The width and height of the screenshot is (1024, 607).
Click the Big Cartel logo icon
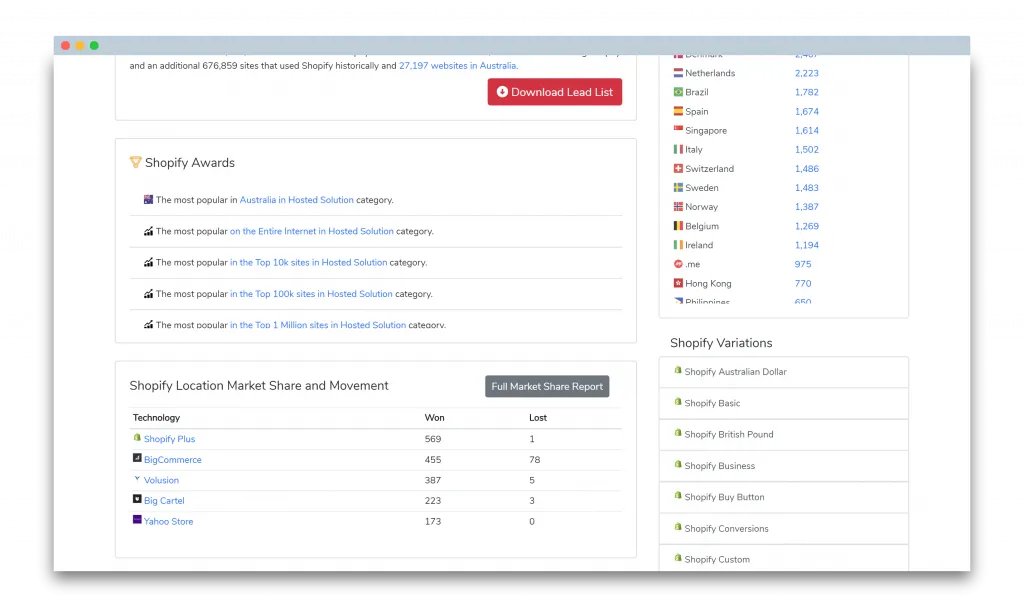pyautogui.click(x=137, y=499)
